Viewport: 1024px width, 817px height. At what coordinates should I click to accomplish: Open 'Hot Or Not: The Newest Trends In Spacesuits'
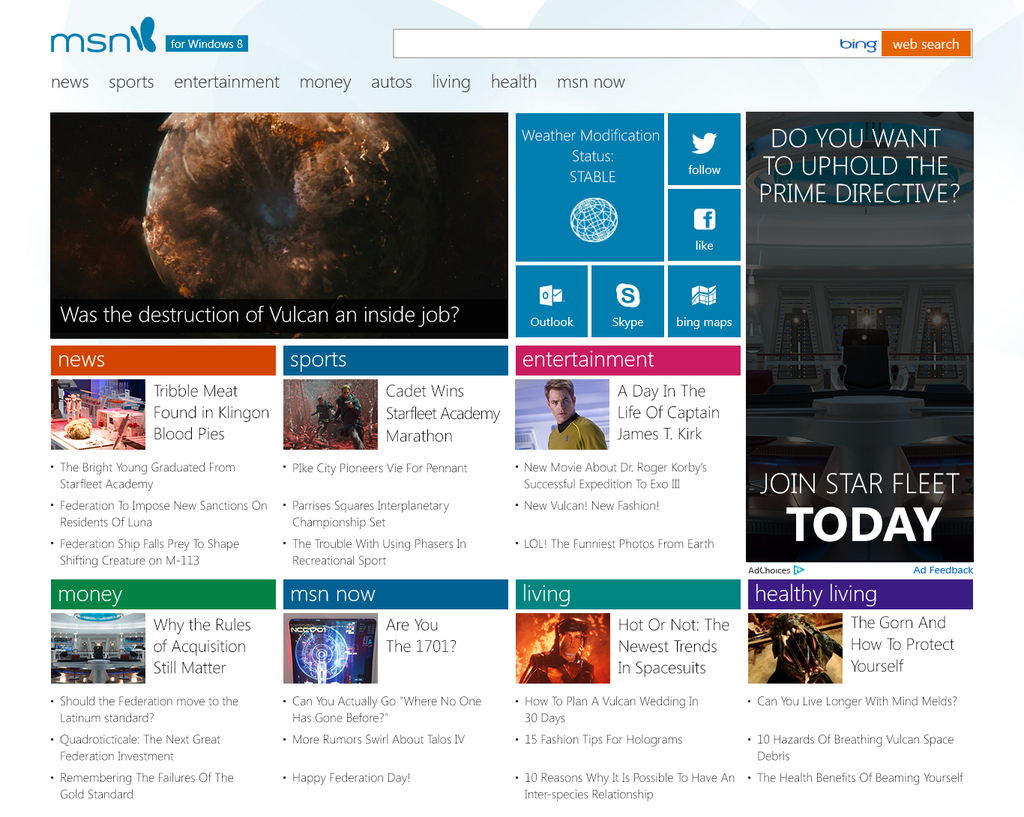[x=673, y=647]
